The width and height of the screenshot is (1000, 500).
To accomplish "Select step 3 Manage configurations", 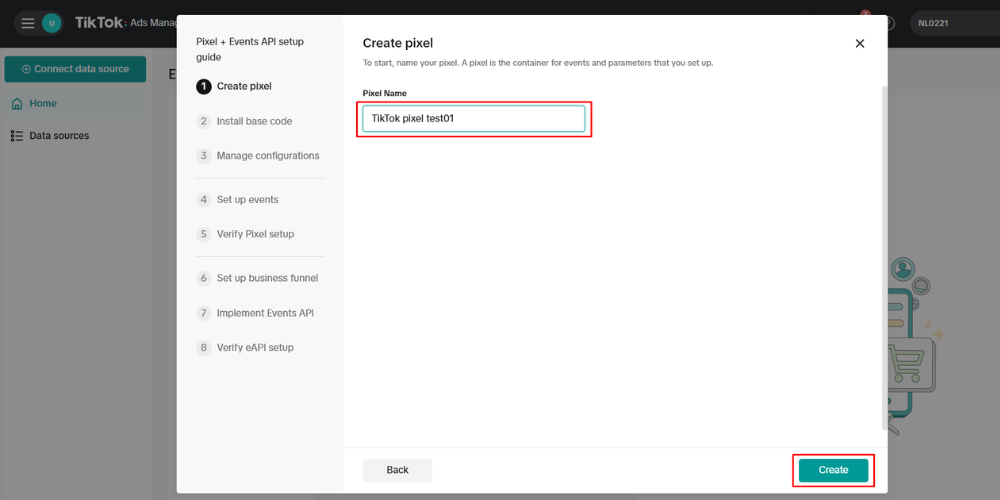I will click(x=258, y=156).
